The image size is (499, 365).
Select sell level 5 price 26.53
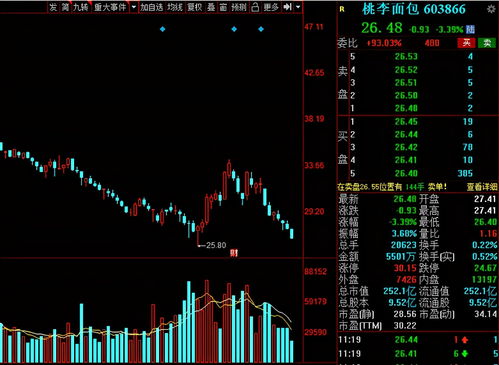[406, 56]
